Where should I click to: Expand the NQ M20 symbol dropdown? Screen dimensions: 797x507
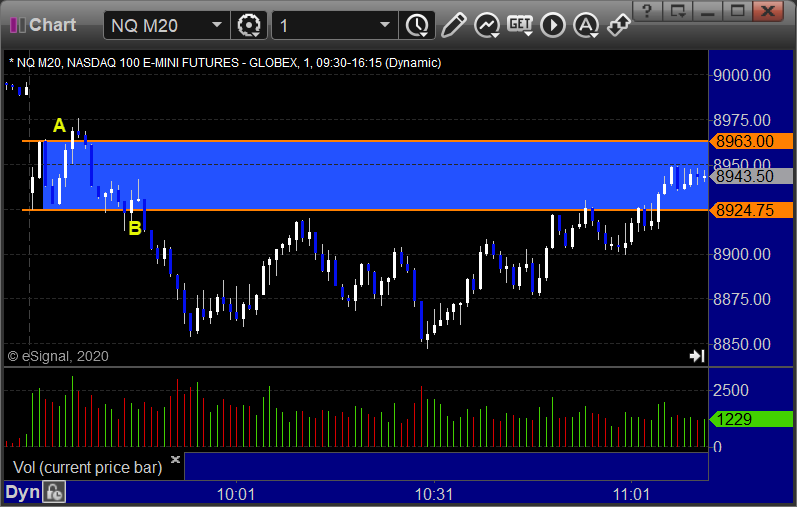(x=217, y=25)
